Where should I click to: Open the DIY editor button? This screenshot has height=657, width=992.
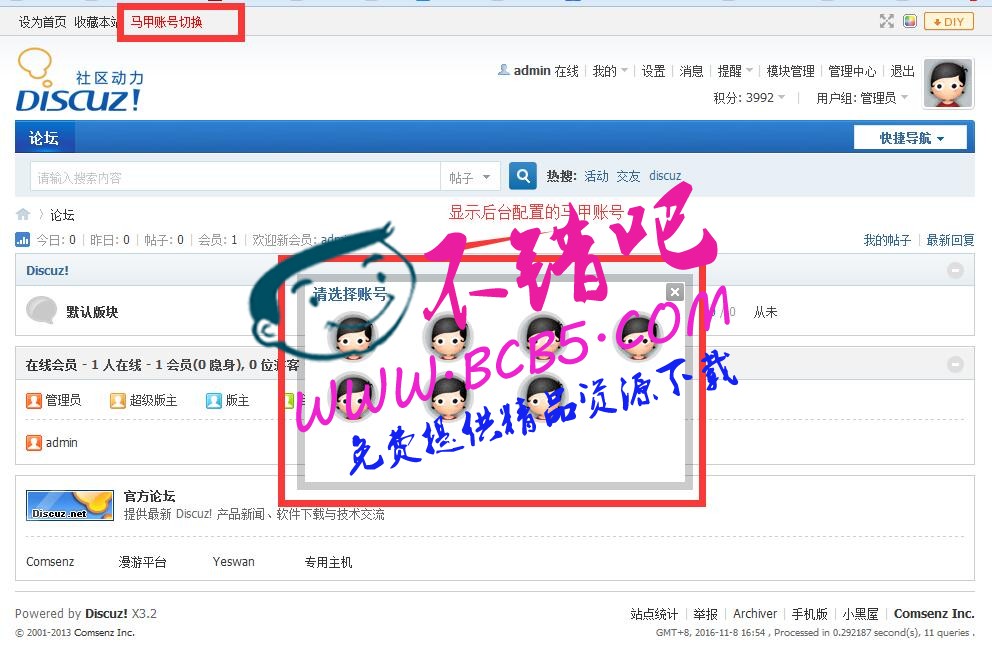click(948, 22)
